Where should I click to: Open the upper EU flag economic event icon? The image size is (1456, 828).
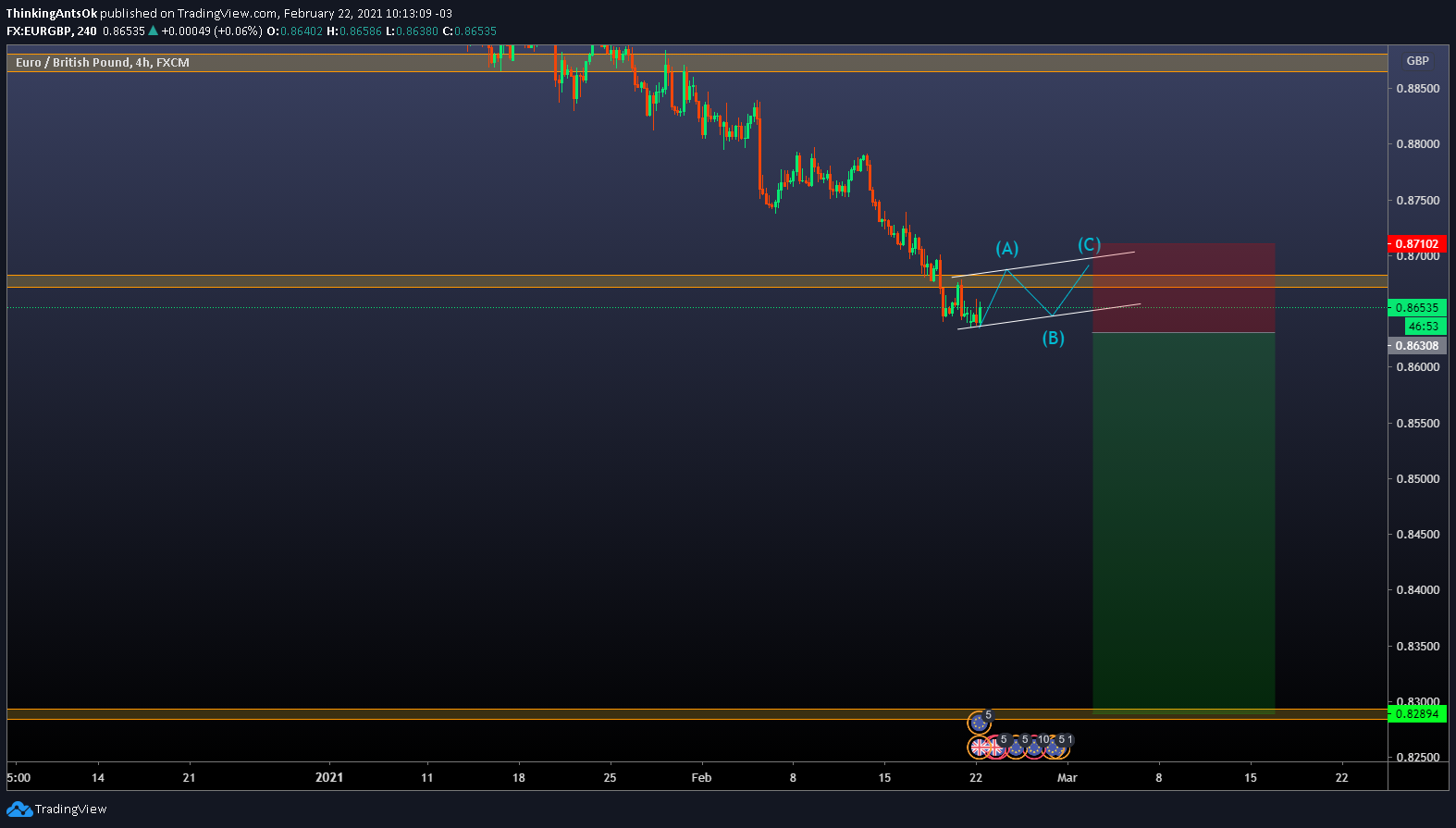pyautogui.click(x=979, y=723)
